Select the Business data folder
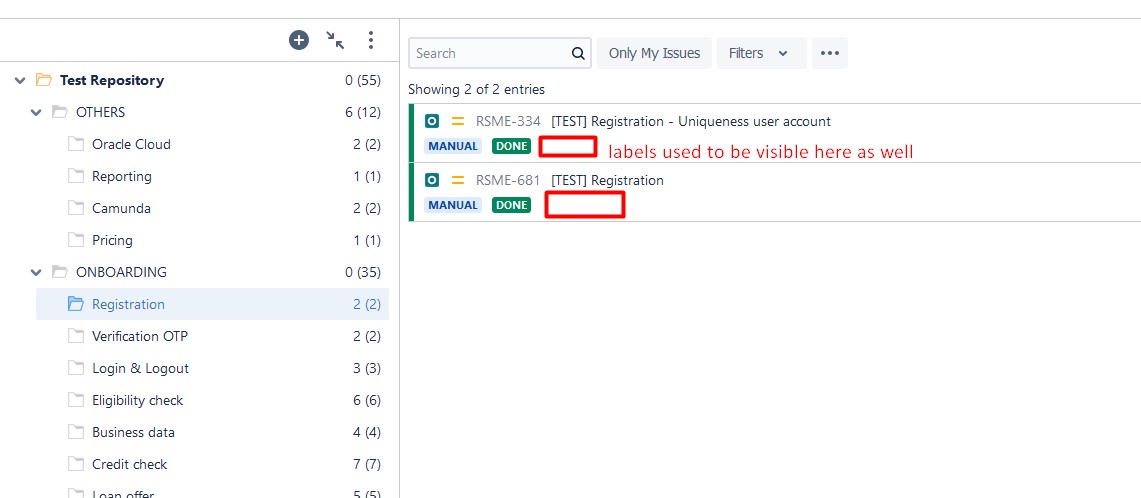Viewport: 1141px width, 498px height. (133, 432)
